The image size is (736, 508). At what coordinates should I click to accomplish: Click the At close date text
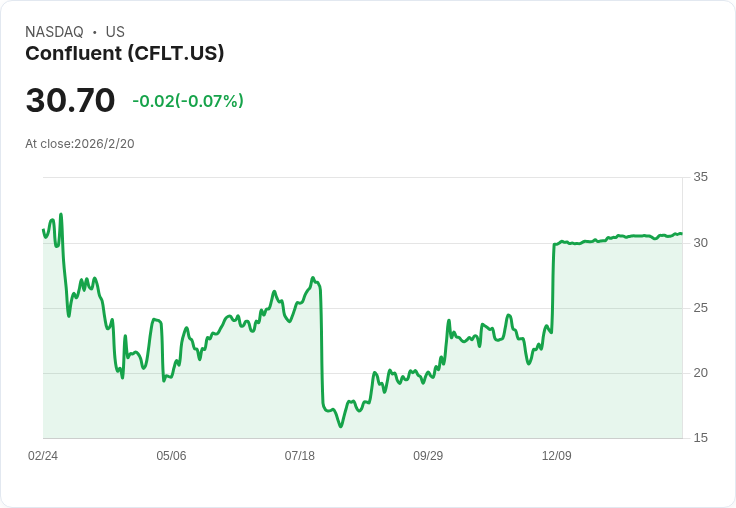click(80, 144)
